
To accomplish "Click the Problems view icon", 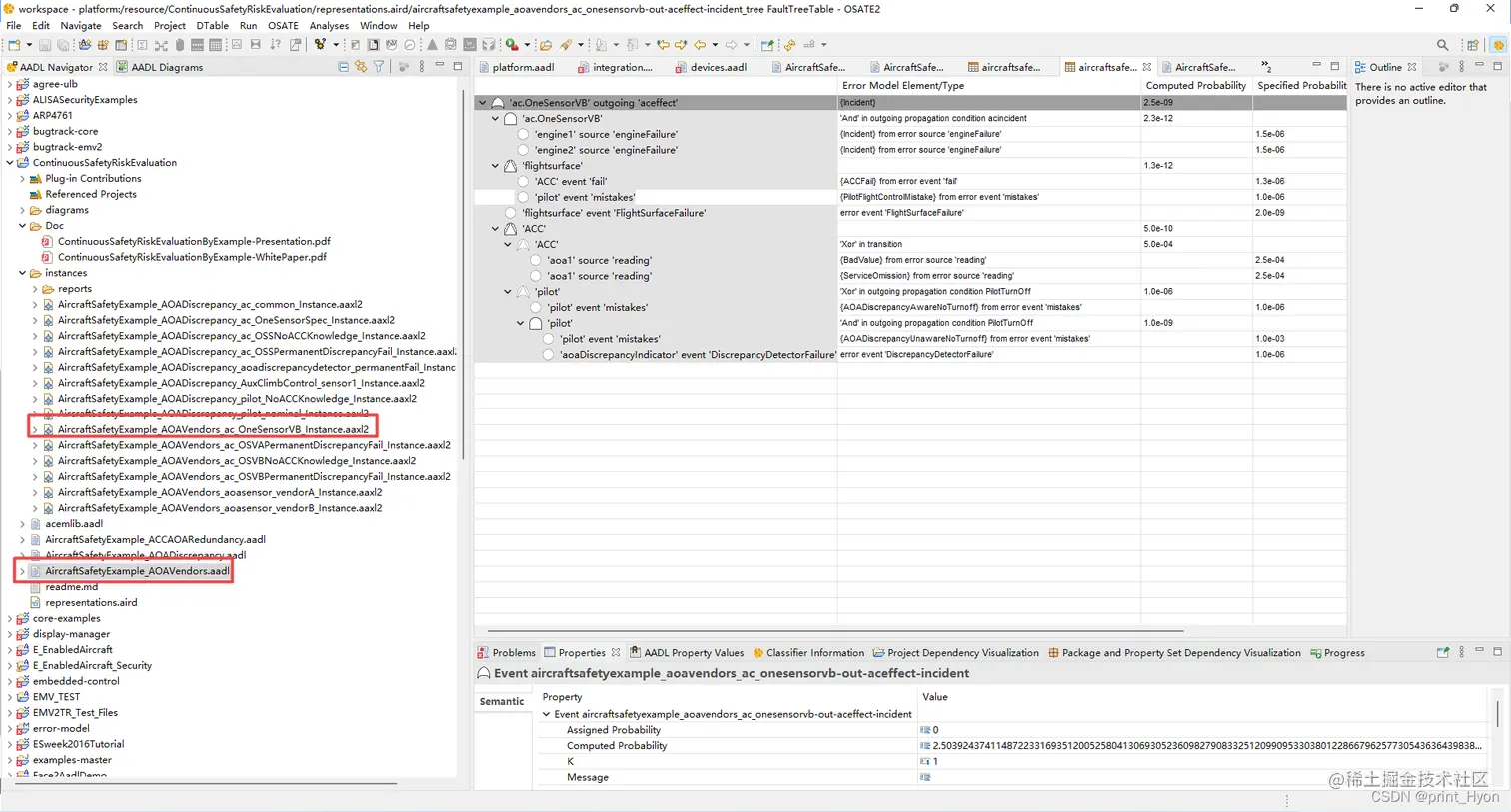I will (483, 653).
